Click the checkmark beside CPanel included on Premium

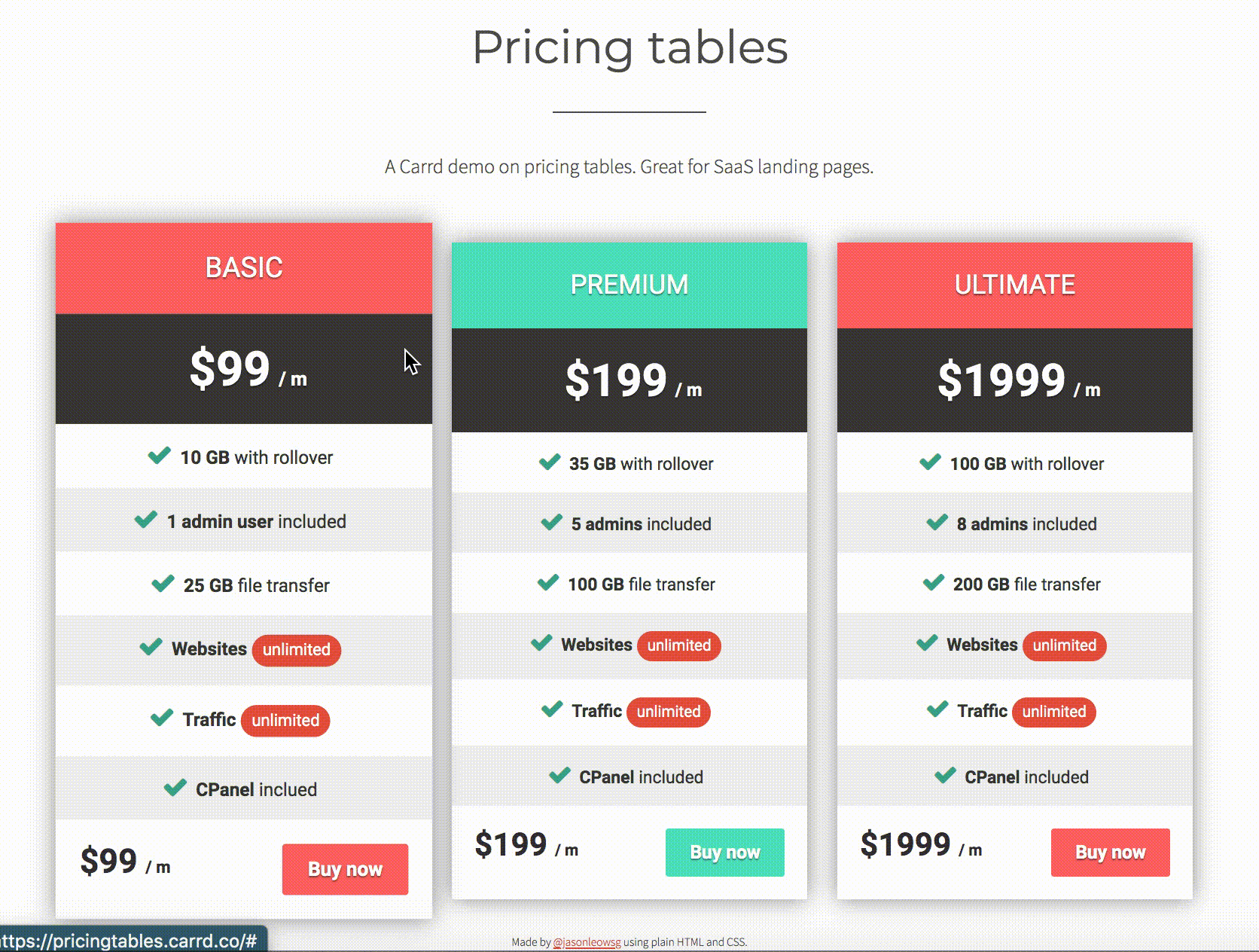click(560, 776)
